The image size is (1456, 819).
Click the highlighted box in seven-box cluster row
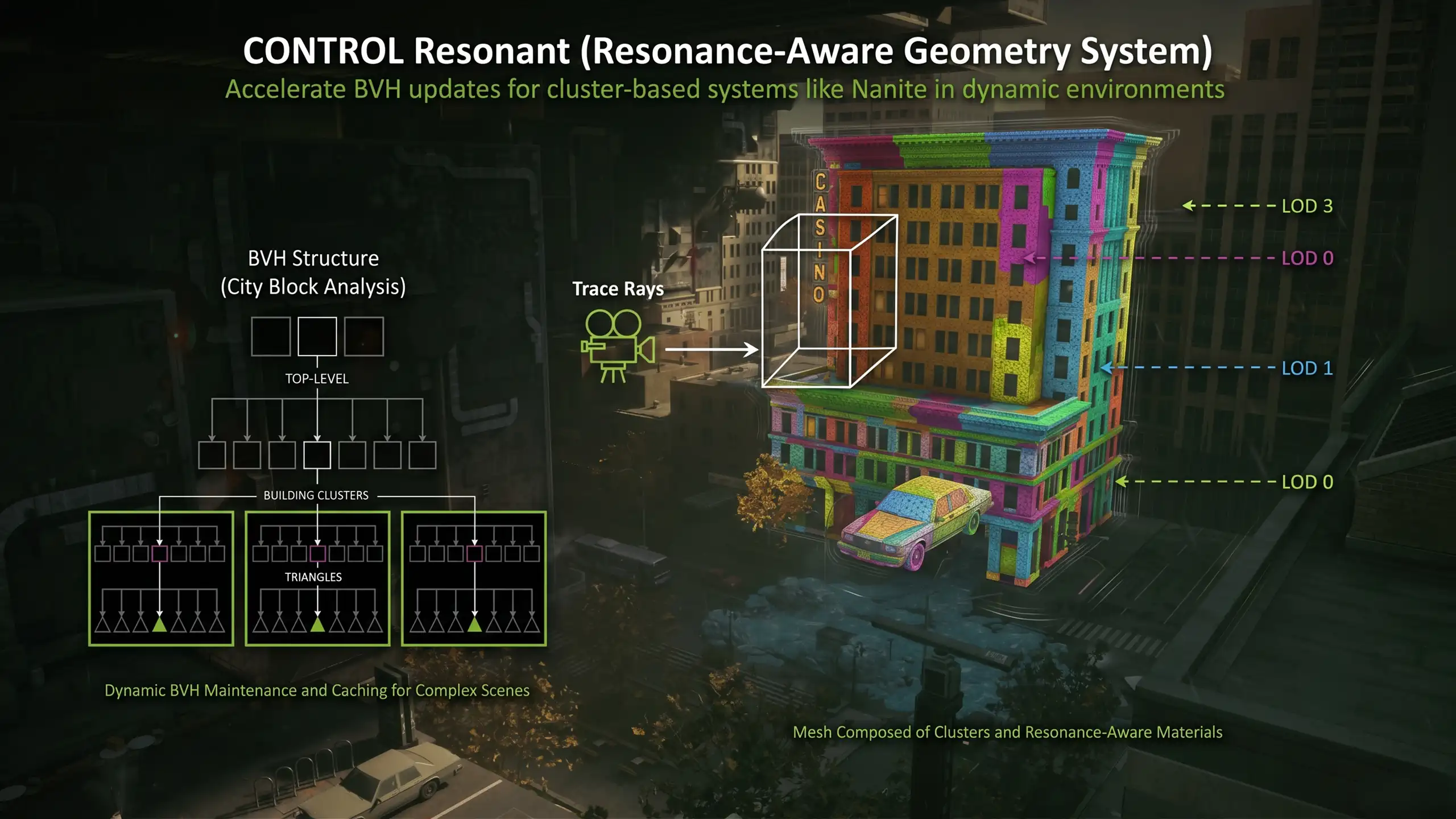(317, 455)
